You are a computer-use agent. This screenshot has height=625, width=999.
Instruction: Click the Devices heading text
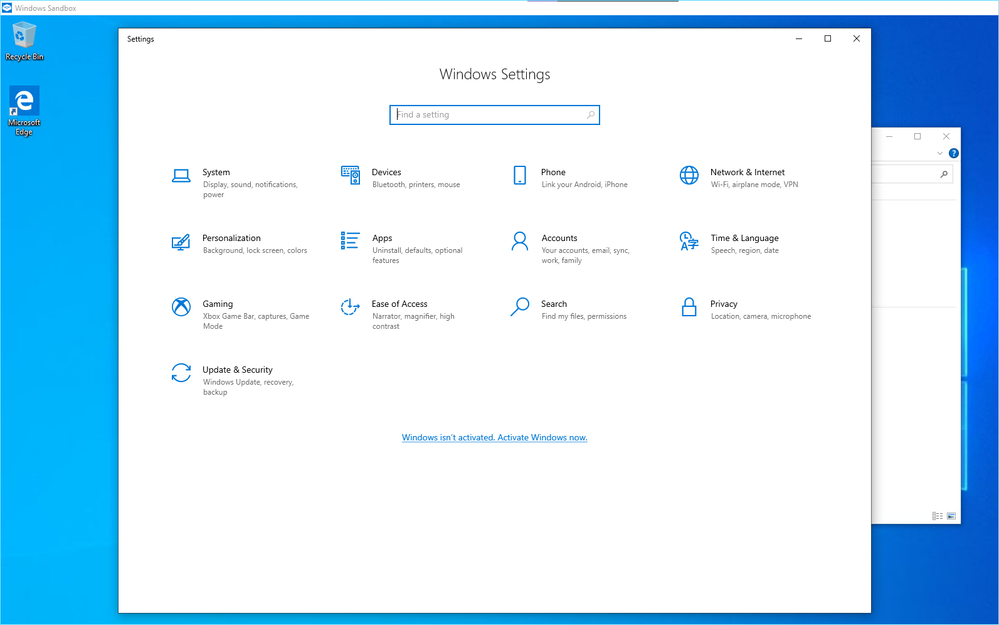[x=386, y=172]
